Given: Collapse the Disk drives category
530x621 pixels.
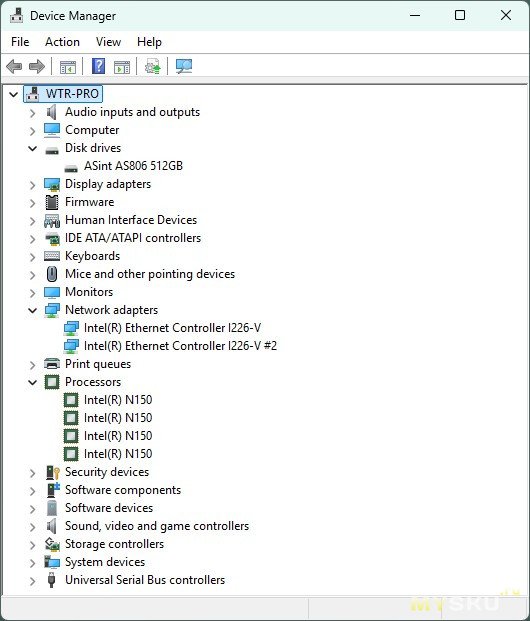Looking at the screenshot, I should click(32, 149).
